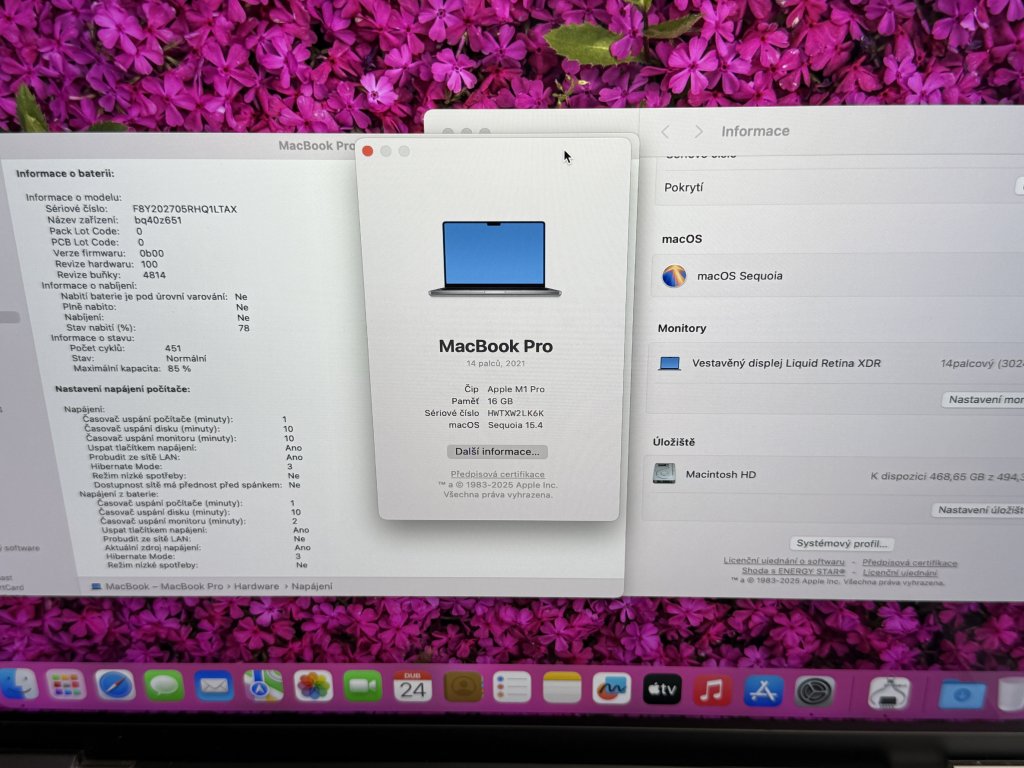
Task: Click the Další informace... button
Action: (x=498, y=451)
